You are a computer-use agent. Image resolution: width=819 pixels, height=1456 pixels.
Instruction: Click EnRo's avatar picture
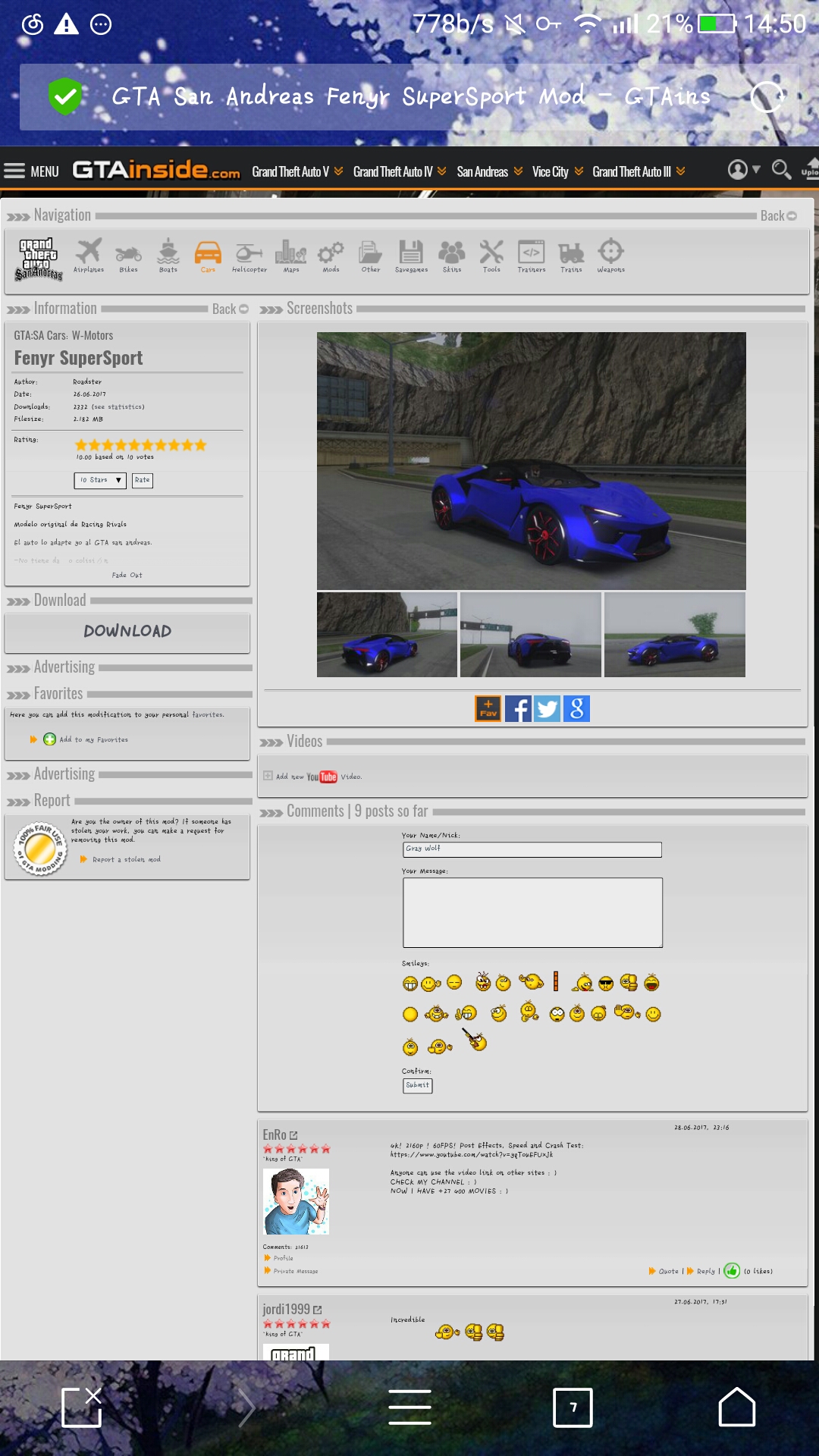click(x=296, y=1201)
